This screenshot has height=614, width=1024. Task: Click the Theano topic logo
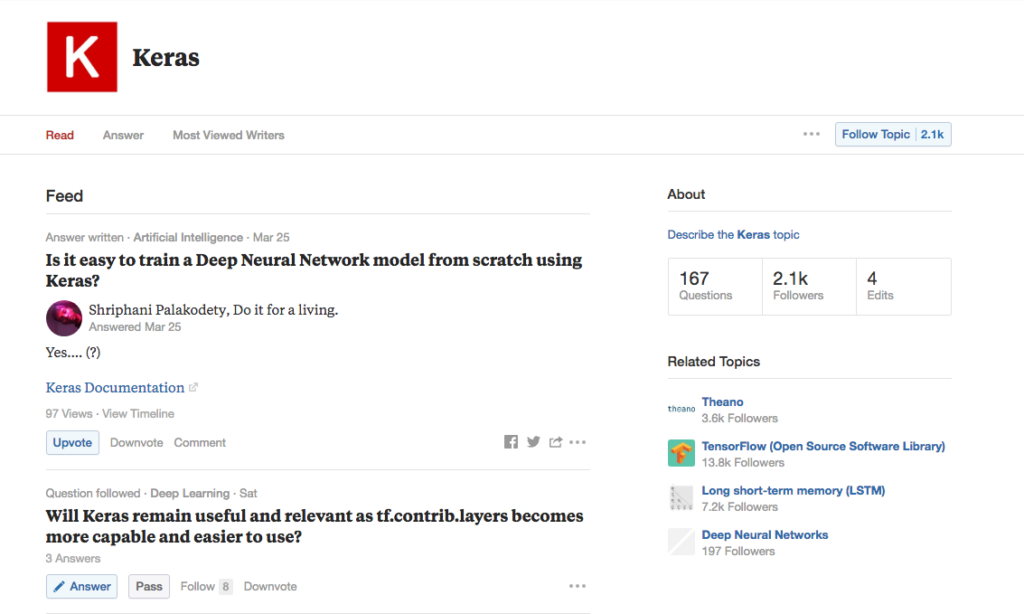681,409
